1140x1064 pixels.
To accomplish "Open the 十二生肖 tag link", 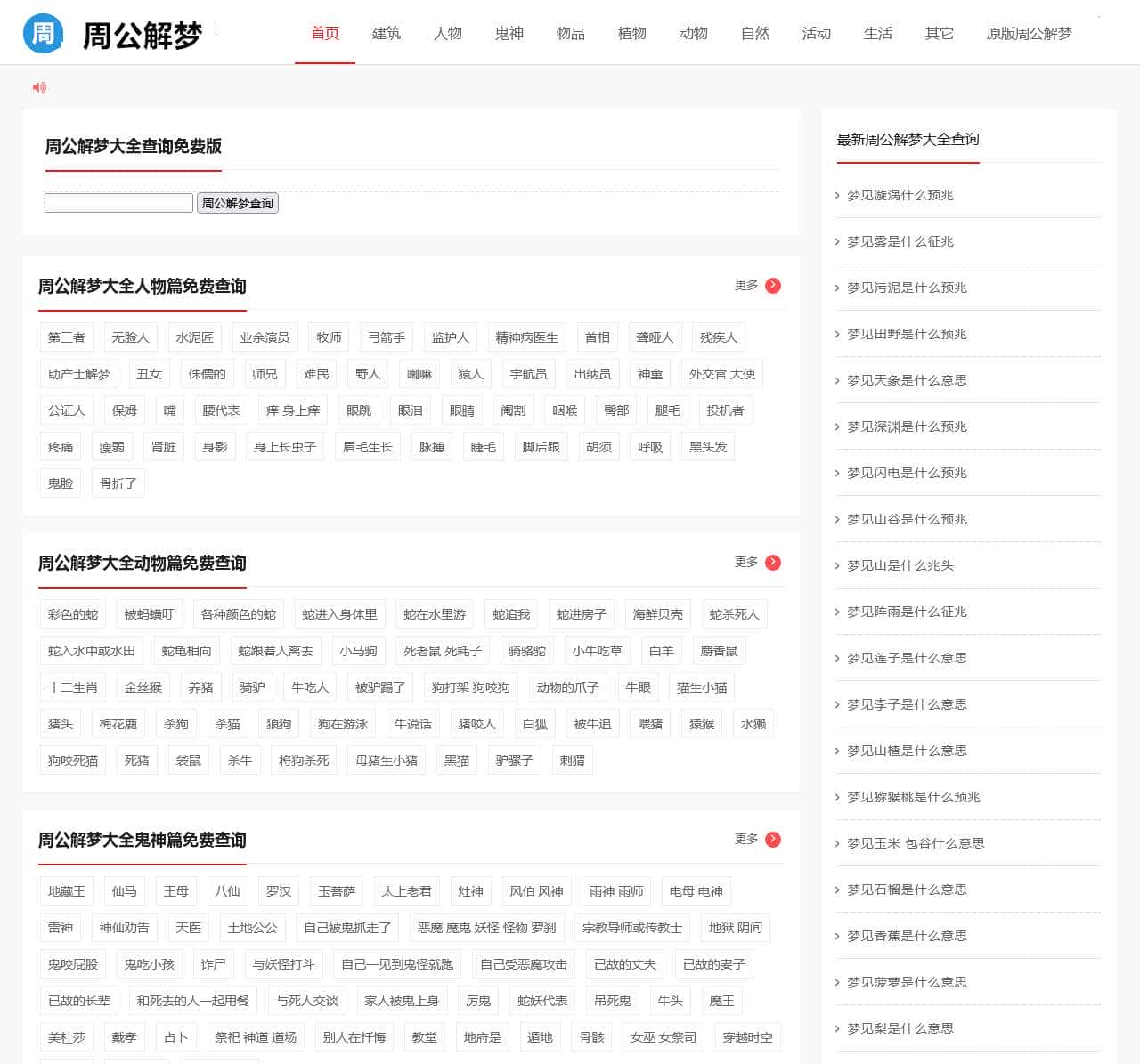I will coord(73,687).
